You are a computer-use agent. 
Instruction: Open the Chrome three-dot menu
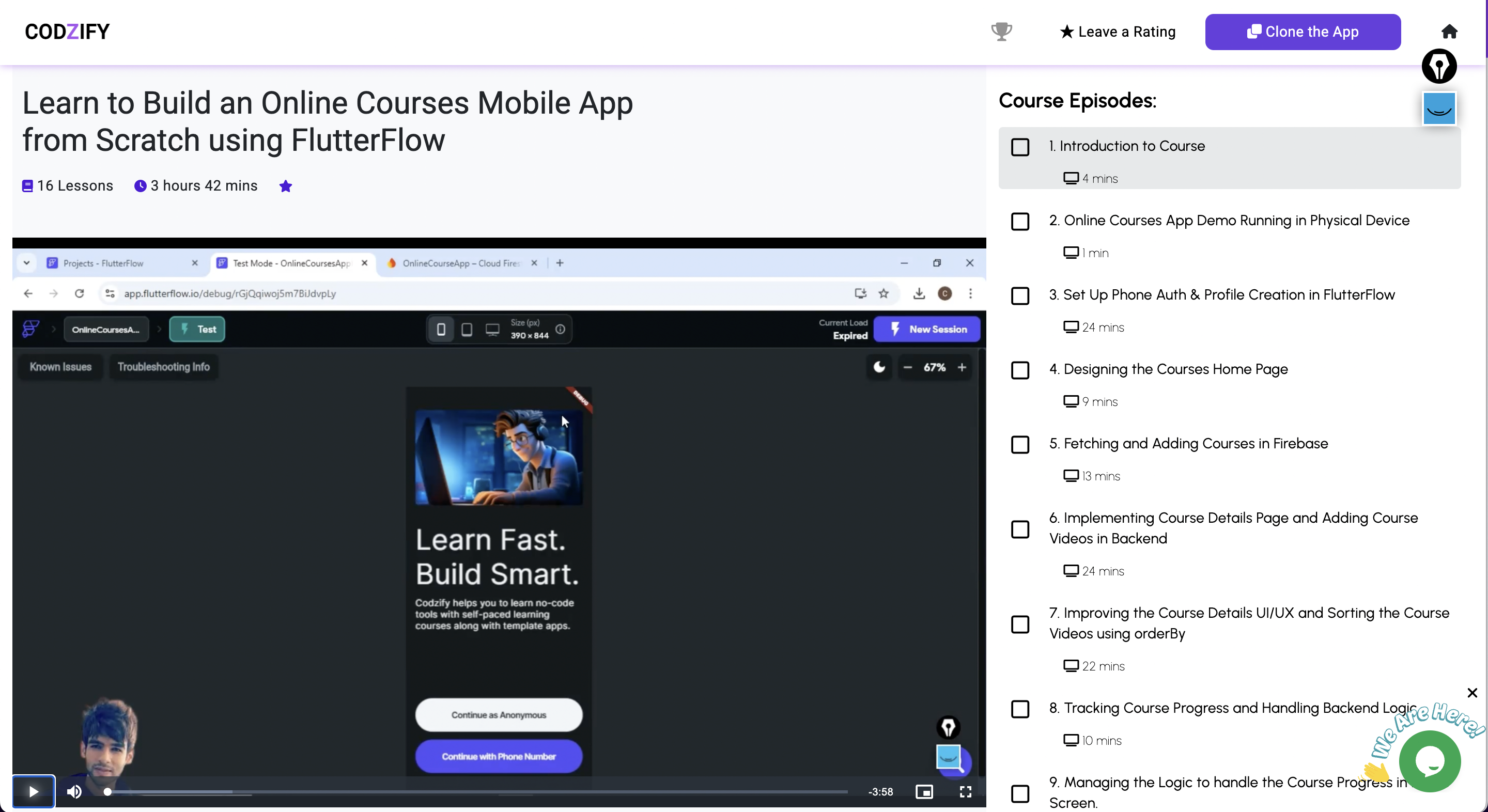click(x=970, y=293)
